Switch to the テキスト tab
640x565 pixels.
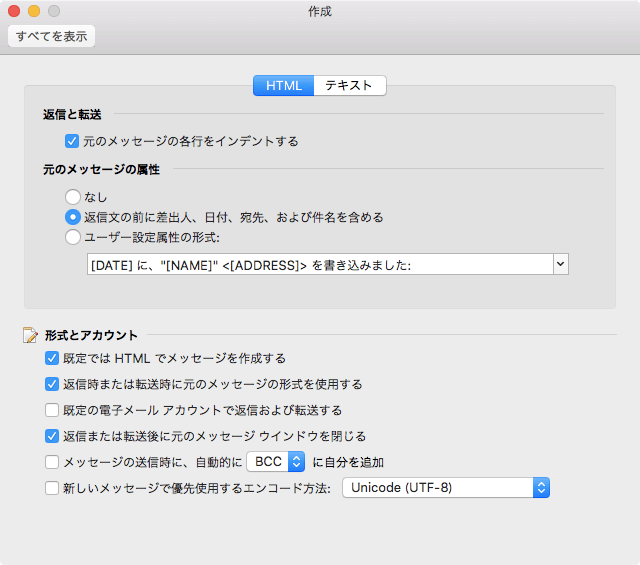pos(349,85)
